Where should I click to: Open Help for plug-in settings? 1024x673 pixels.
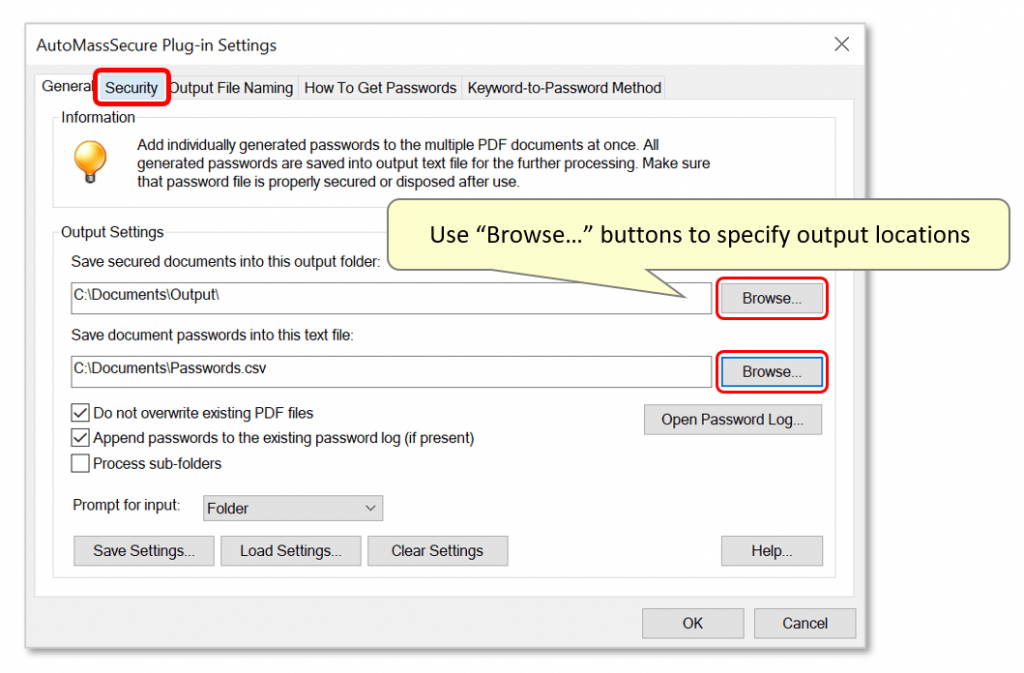pos(772,551)
